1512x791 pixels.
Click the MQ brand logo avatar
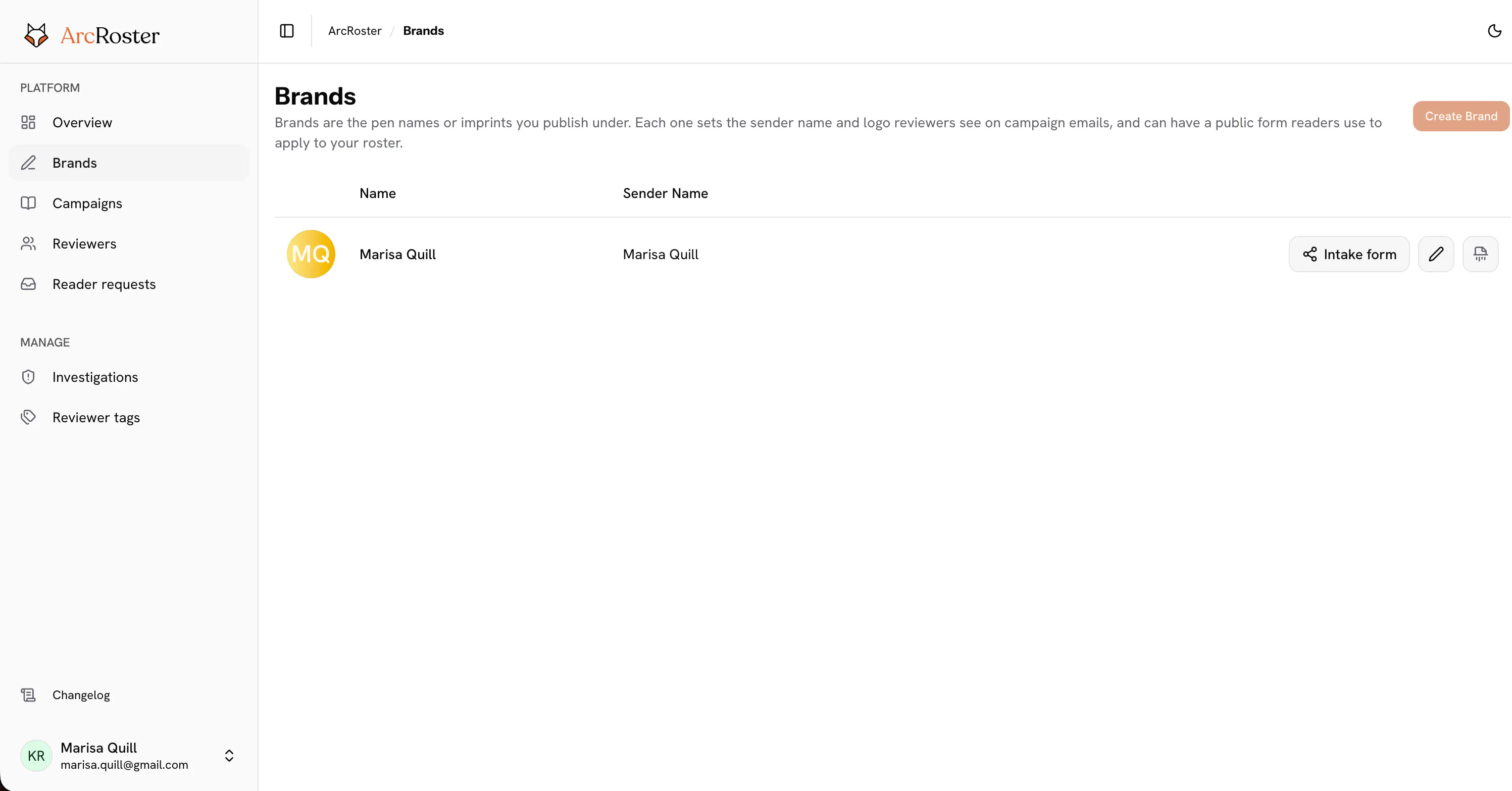coord(311,254)
